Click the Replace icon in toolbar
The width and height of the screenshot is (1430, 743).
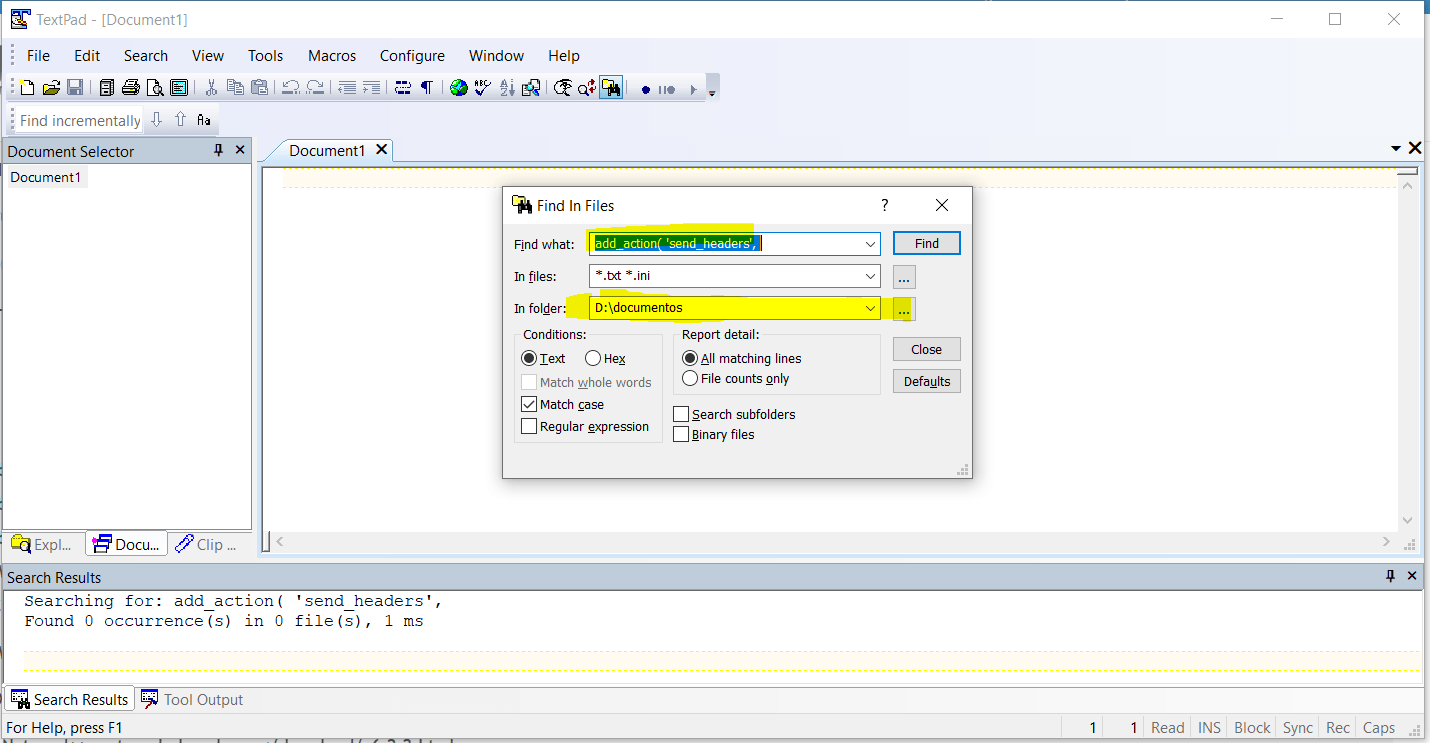pyautogui.click(x=587, y=88)
